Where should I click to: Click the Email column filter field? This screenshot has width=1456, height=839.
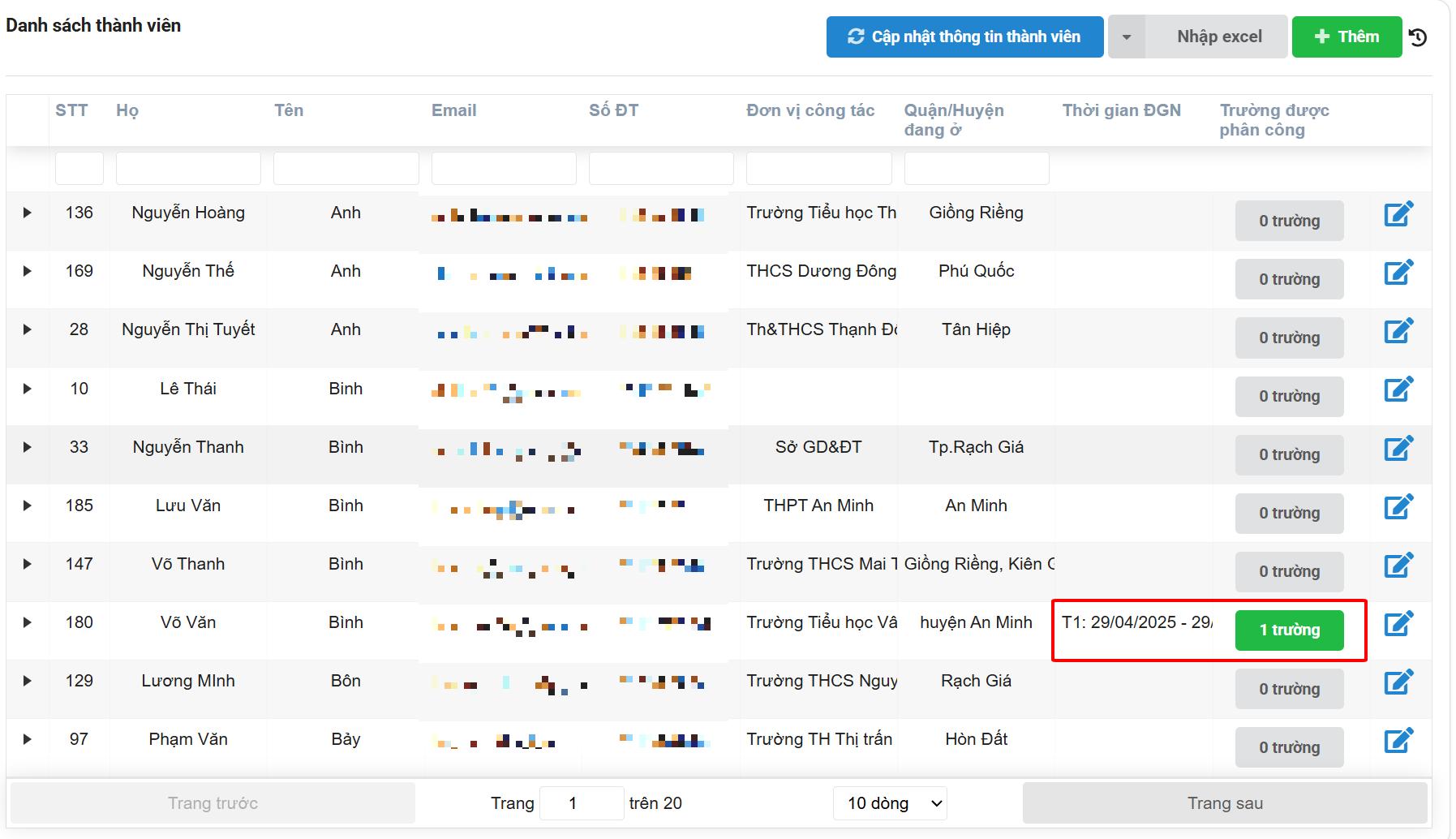503,169
